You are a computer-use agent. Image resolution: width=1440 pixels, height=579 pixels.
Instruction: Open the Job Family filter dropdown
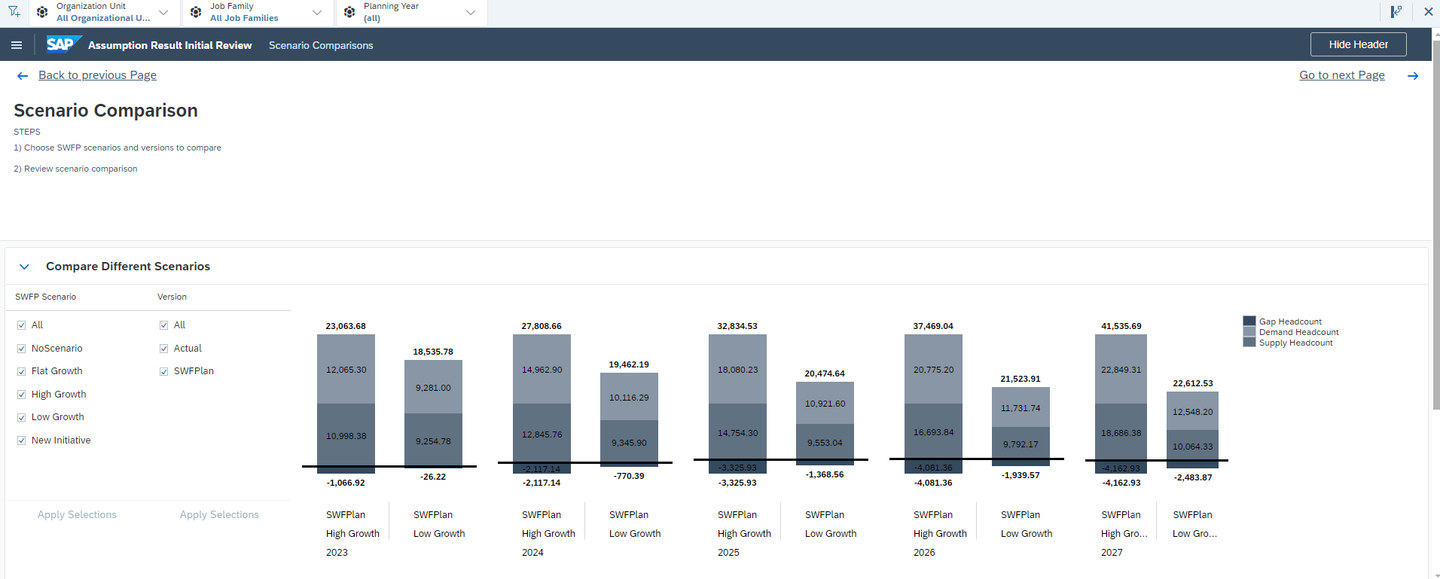317,12
